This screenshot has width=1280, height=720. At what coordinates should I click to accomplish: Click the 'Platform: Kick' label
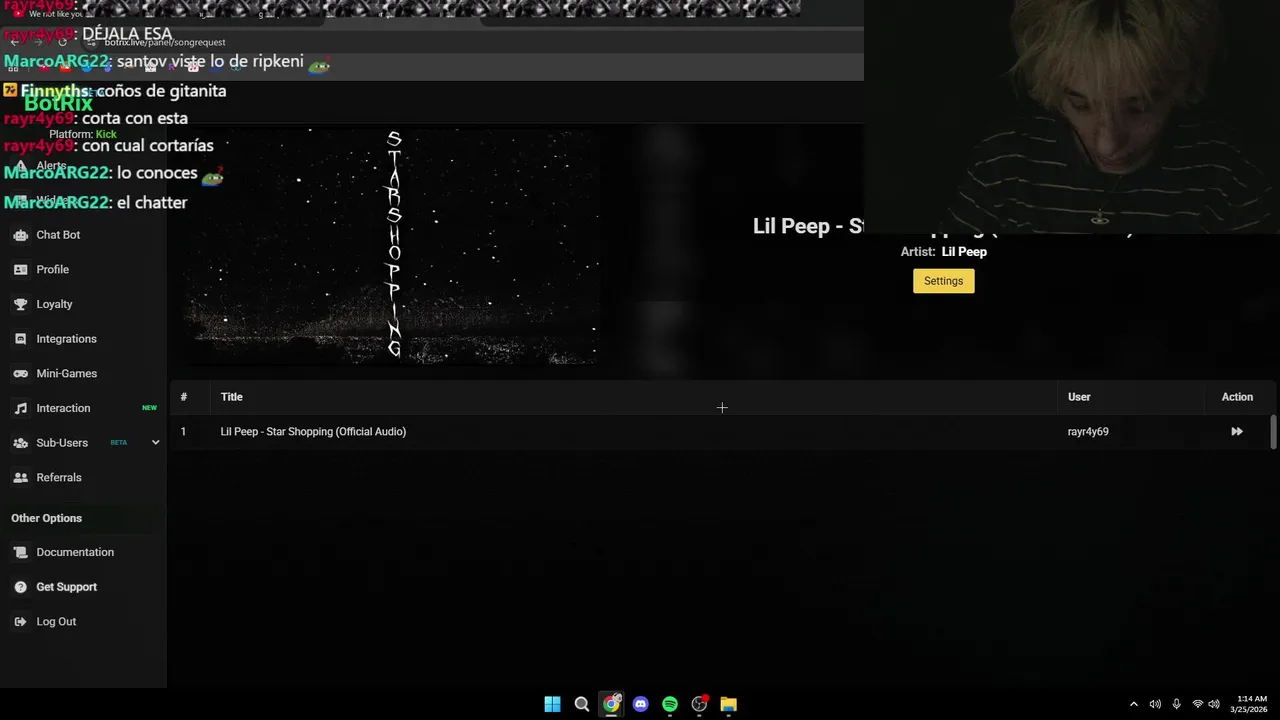tap(83, 134)
